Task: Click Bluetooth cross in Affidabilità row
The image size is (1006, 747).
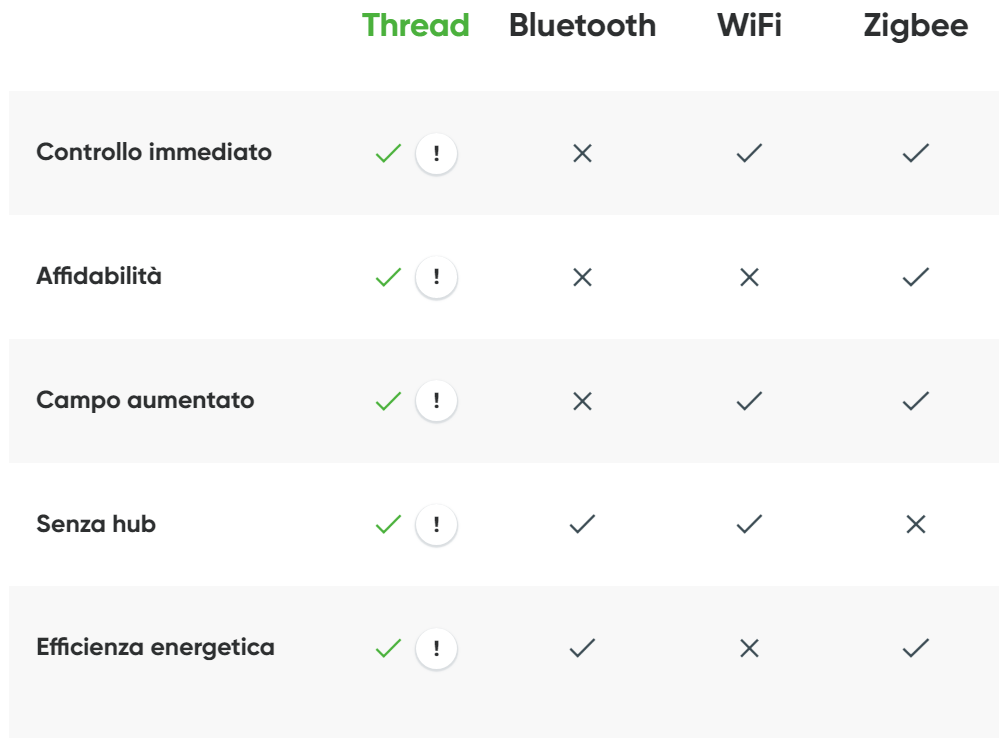Action: (582, 277)
